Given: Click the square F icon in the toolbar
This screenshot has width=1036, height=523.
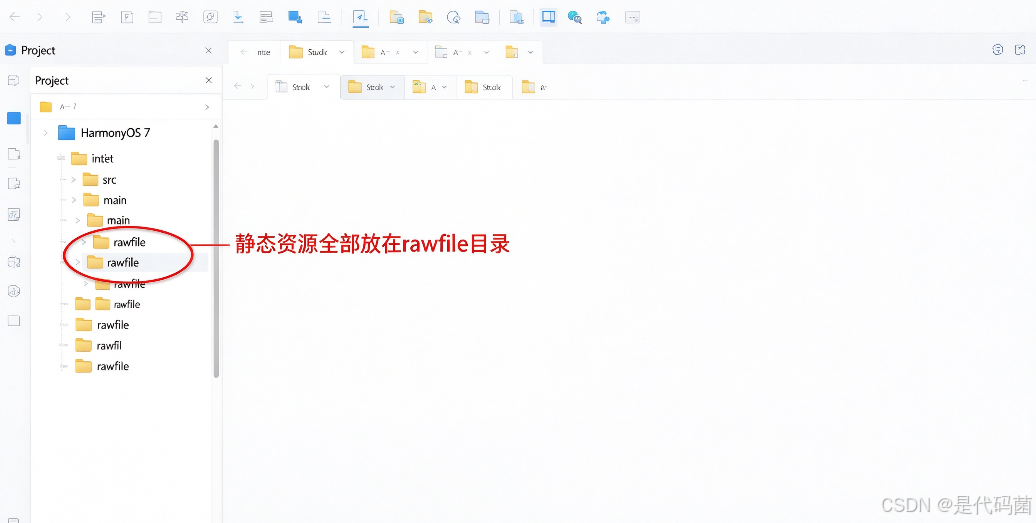Looking at the screenshot, I should (127, 17).
